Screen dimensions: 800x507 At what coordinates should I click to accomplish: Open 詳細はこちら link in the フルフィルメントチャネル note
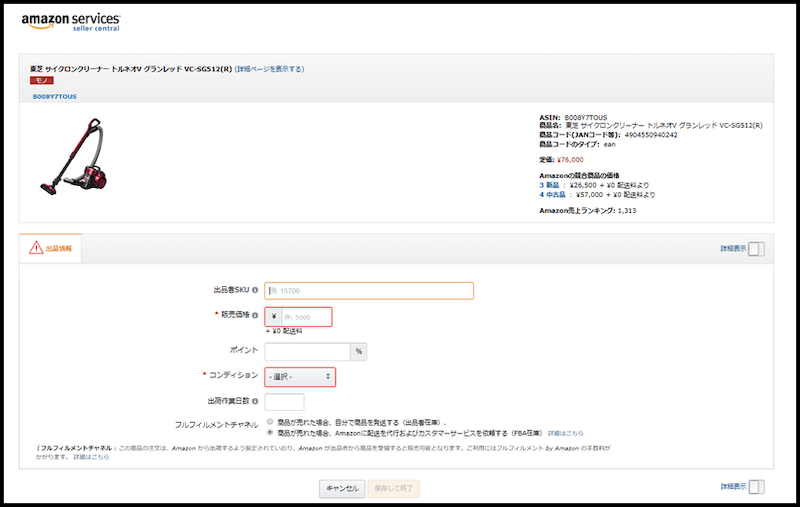point(91,457)
